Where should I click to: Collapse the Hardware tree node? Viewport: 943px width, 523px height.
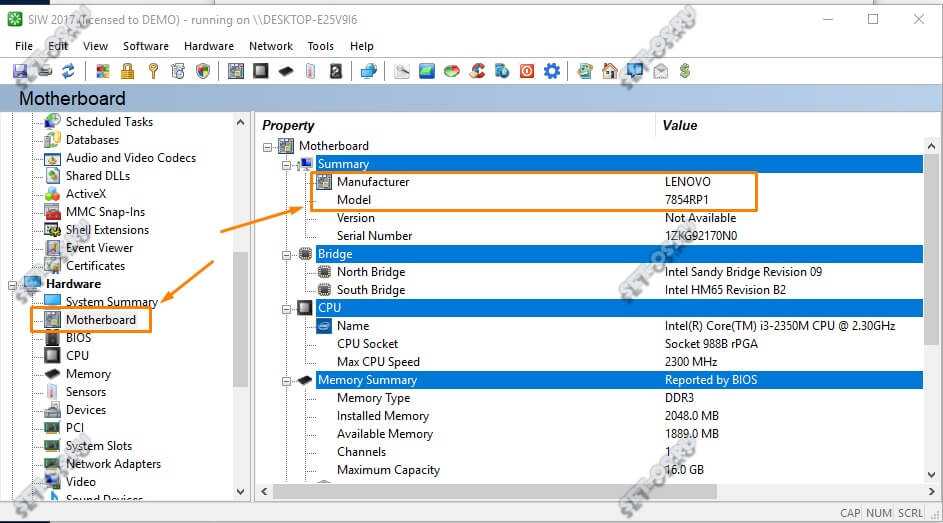[14, 284]
